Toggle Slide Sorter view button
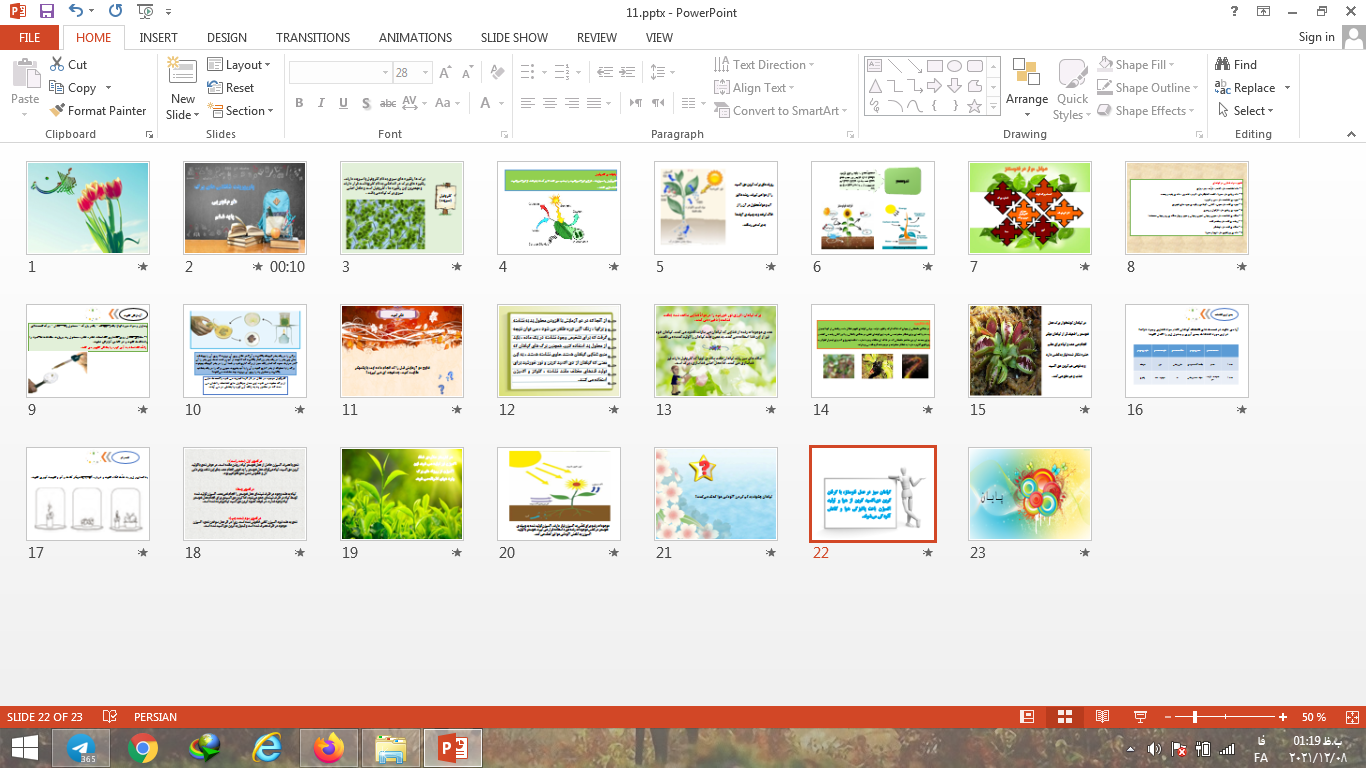 [1064, 717]
